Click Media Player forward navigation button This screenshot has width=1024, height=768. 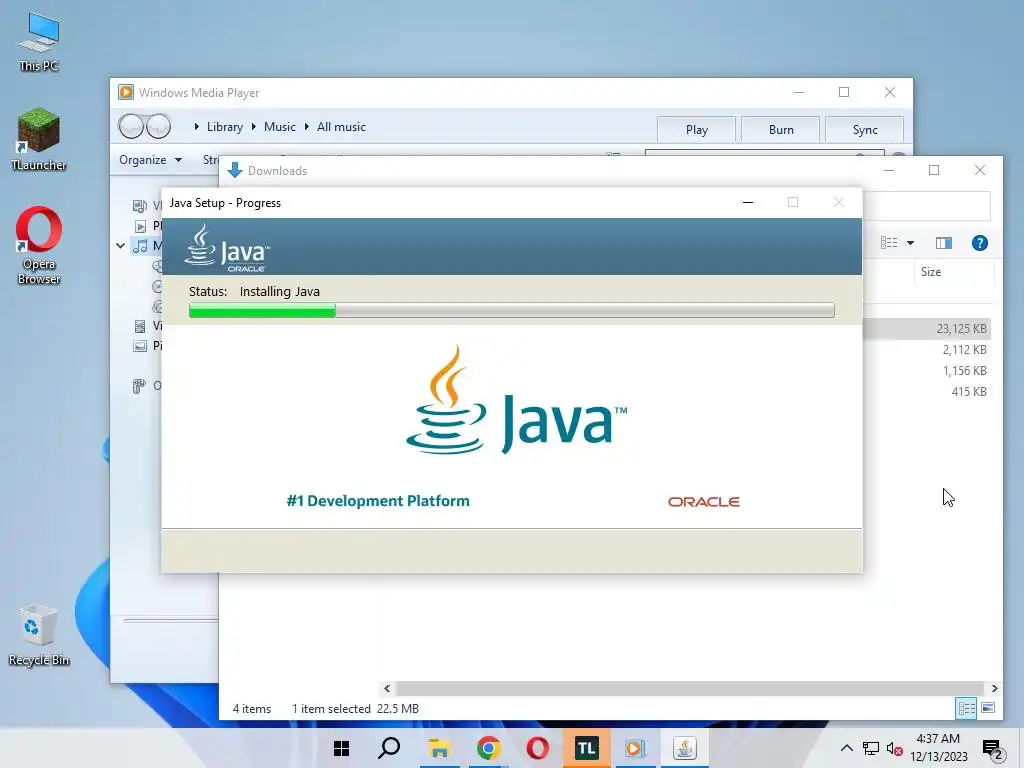(x=158, y=126)
